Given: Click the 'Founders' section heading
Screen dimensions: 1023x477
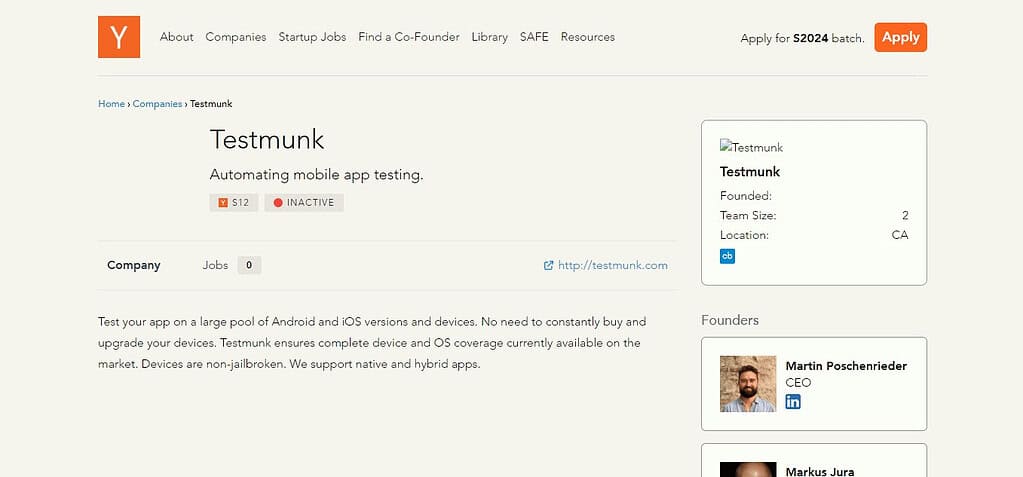Looking at the screenshot, I should tap(730, 320).
